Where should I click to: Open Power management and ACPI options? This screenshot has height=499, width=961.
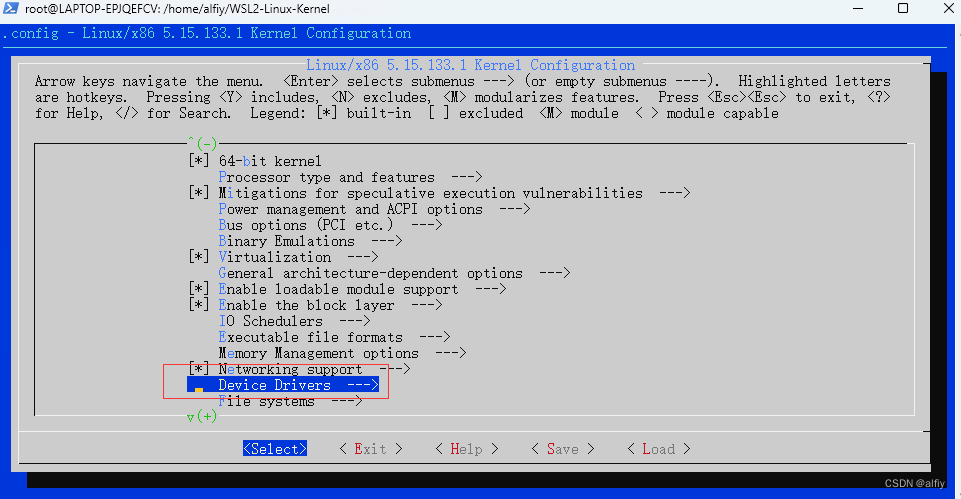pyautogui.click(x=374, y=209)
